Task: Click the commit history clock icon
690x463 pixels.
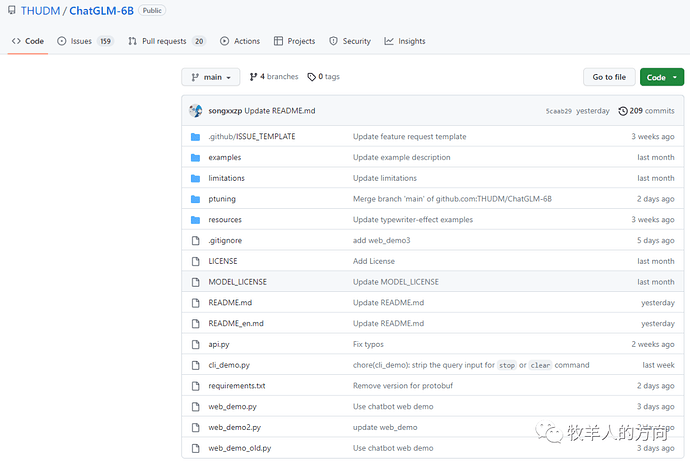Action: (623, 111)
